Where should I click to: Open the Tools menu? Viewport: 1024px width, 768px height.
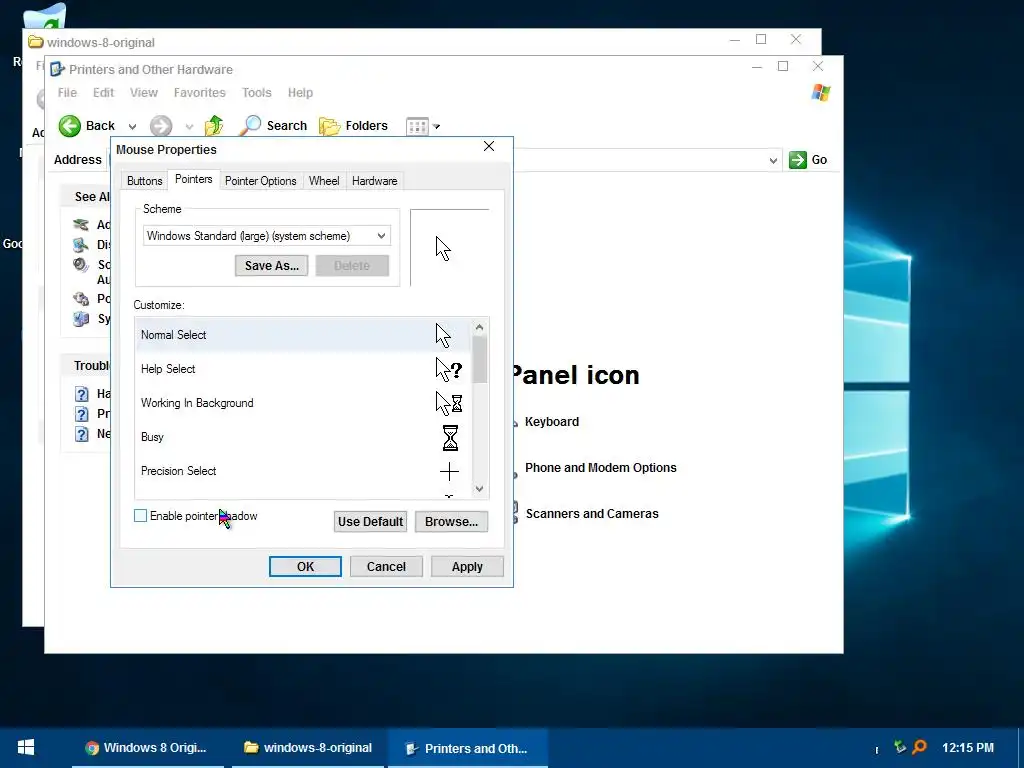pos(257,93)
